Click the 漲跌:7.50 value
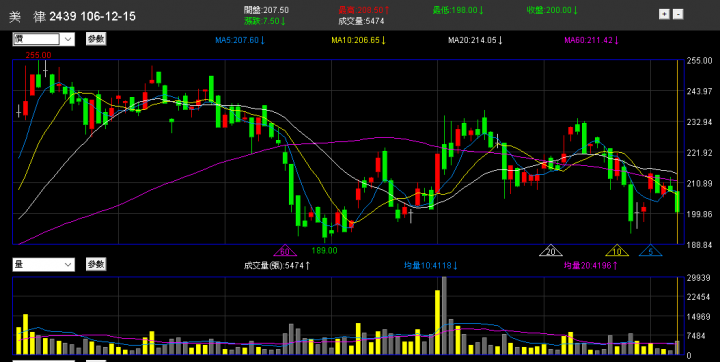Image resolution: width=720 pixels, height=362 pixels. coord(264,21)
